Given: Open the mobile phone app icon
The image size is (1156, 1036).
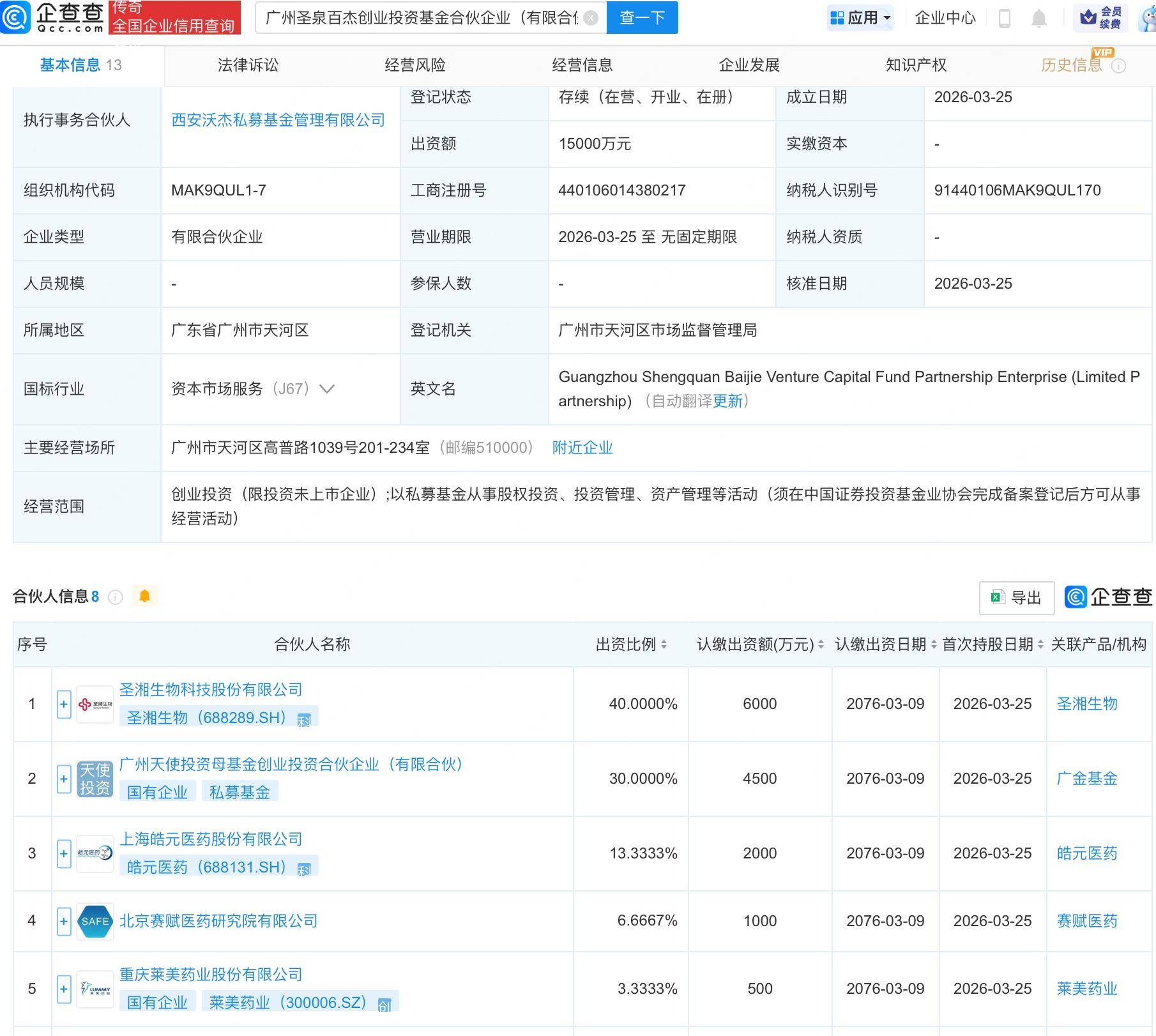Looking at the screenshot, I should point(1004,19).
